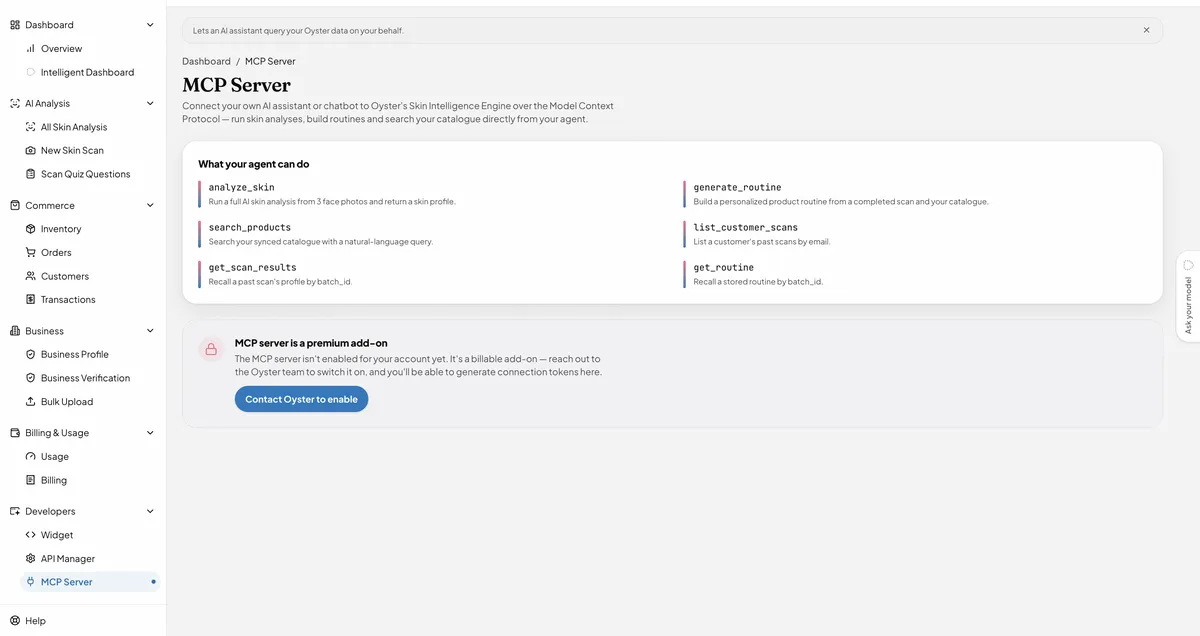Click the Usage gauge icon
This screenshot has width=1200, height=636.
click(30, 456)
